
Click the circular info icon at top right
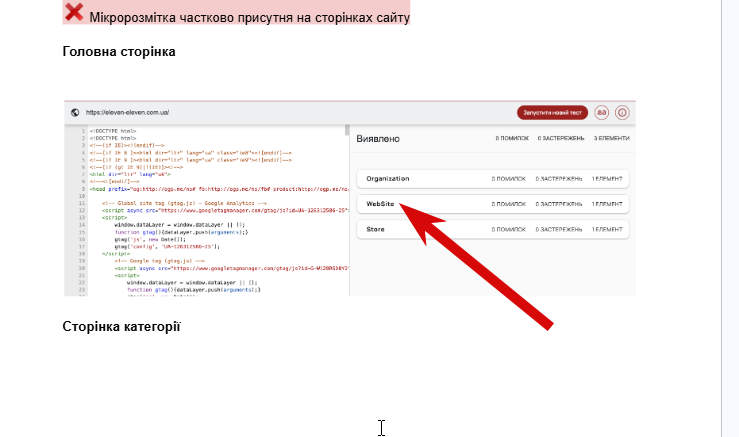tap(622, 113)
